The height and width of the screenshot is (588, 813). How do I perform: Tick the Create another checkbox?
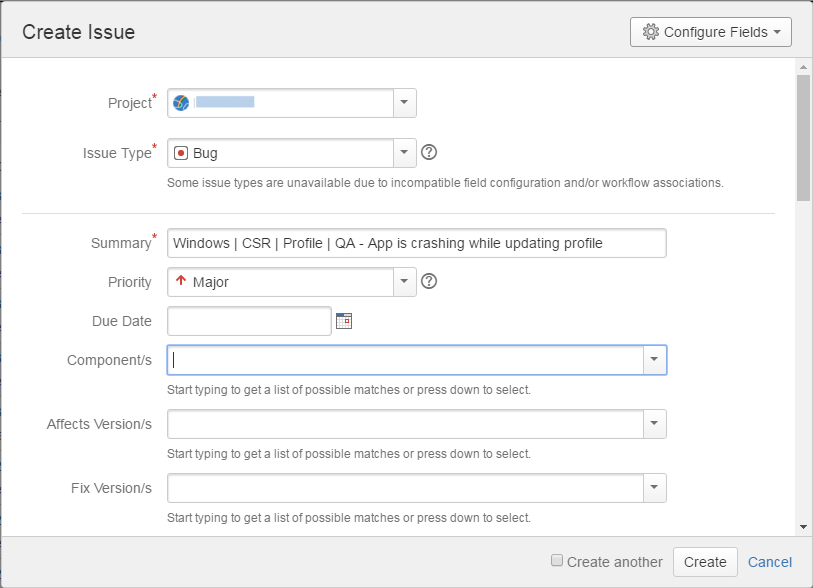tap(557, 561)
